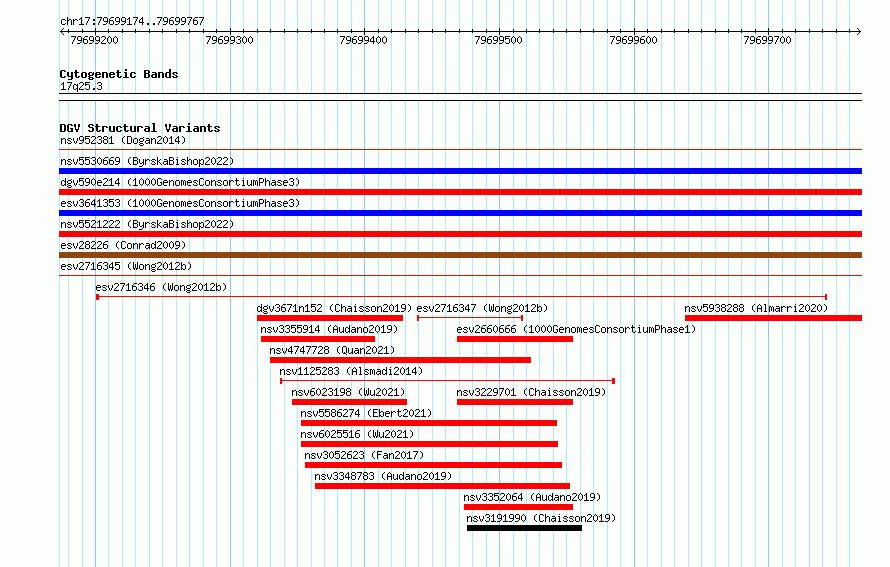The width and height of the screenshot is (890, 567).
Task: Select the red bar under nsv3355914
Action: [x=318, y=339]
